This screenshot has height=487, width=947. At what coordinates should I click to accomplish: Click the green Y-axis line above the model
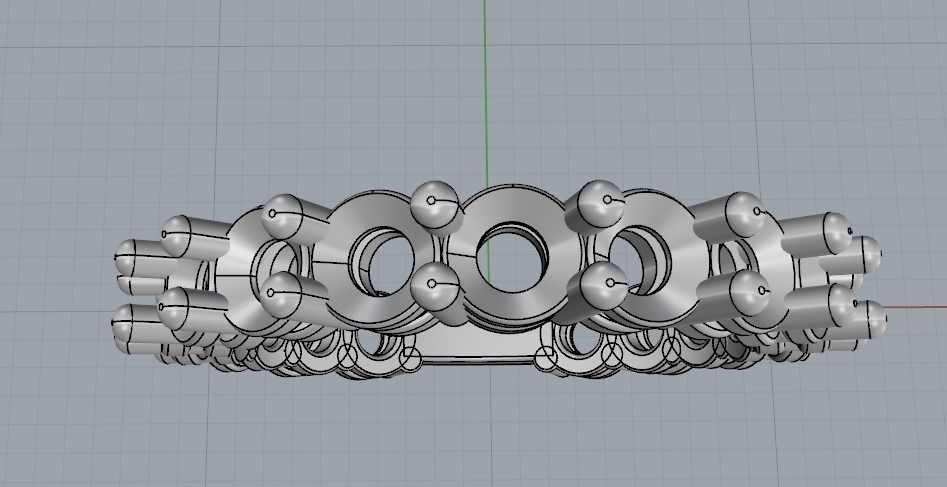click(x=485, y=94)
